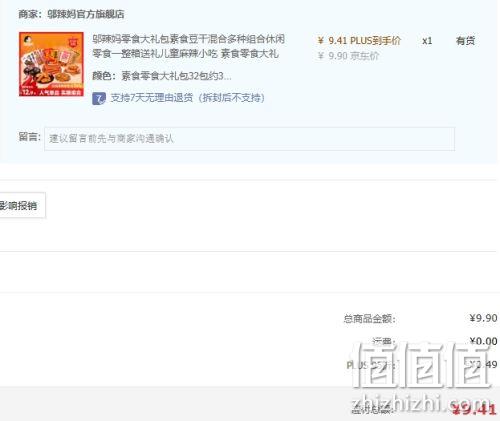
Task: Click the ¥9.90 total goods amount
Action: [483, 318]
